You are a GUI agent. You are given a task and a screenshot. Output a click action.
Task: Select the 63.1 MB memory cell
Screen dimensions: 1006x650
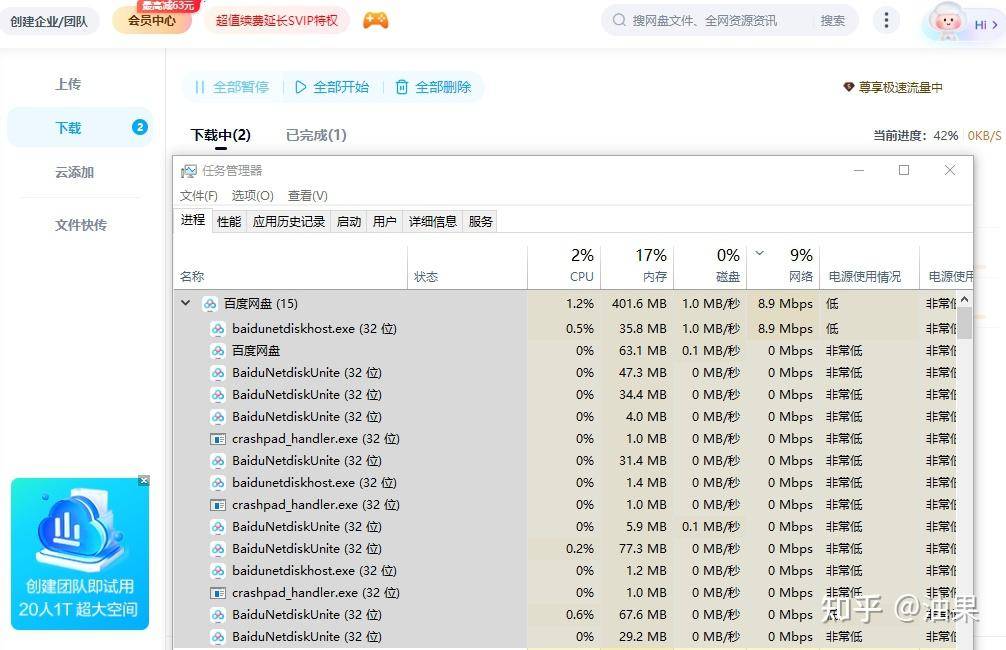(x=643, y=351)
